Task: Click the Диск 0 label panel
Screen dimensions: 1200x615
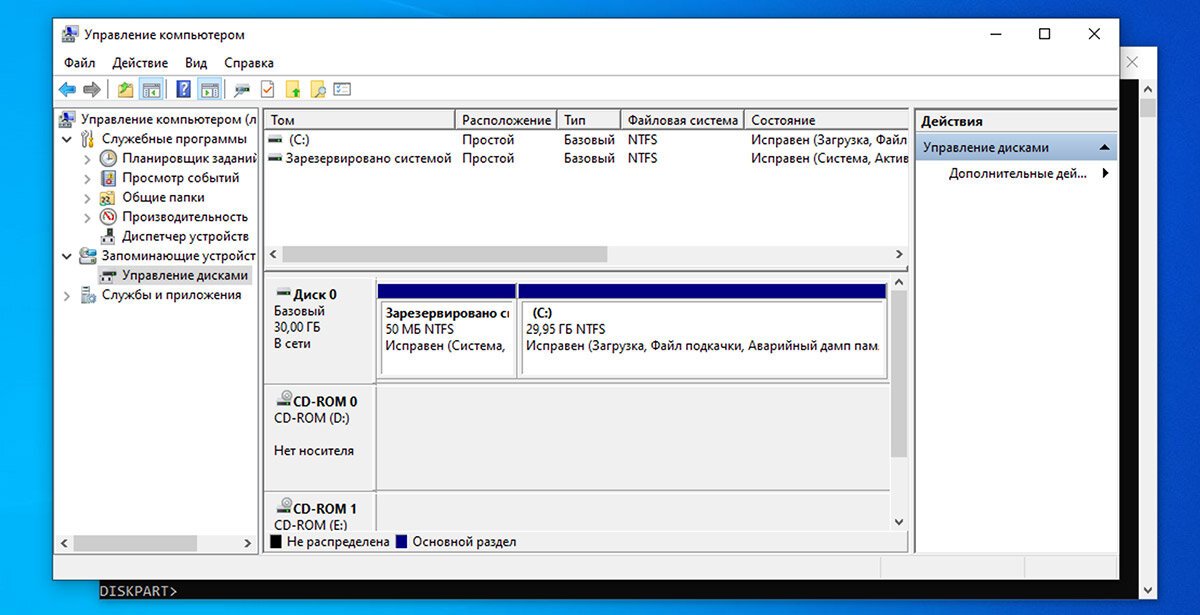Action: click(x=320, y=330)
